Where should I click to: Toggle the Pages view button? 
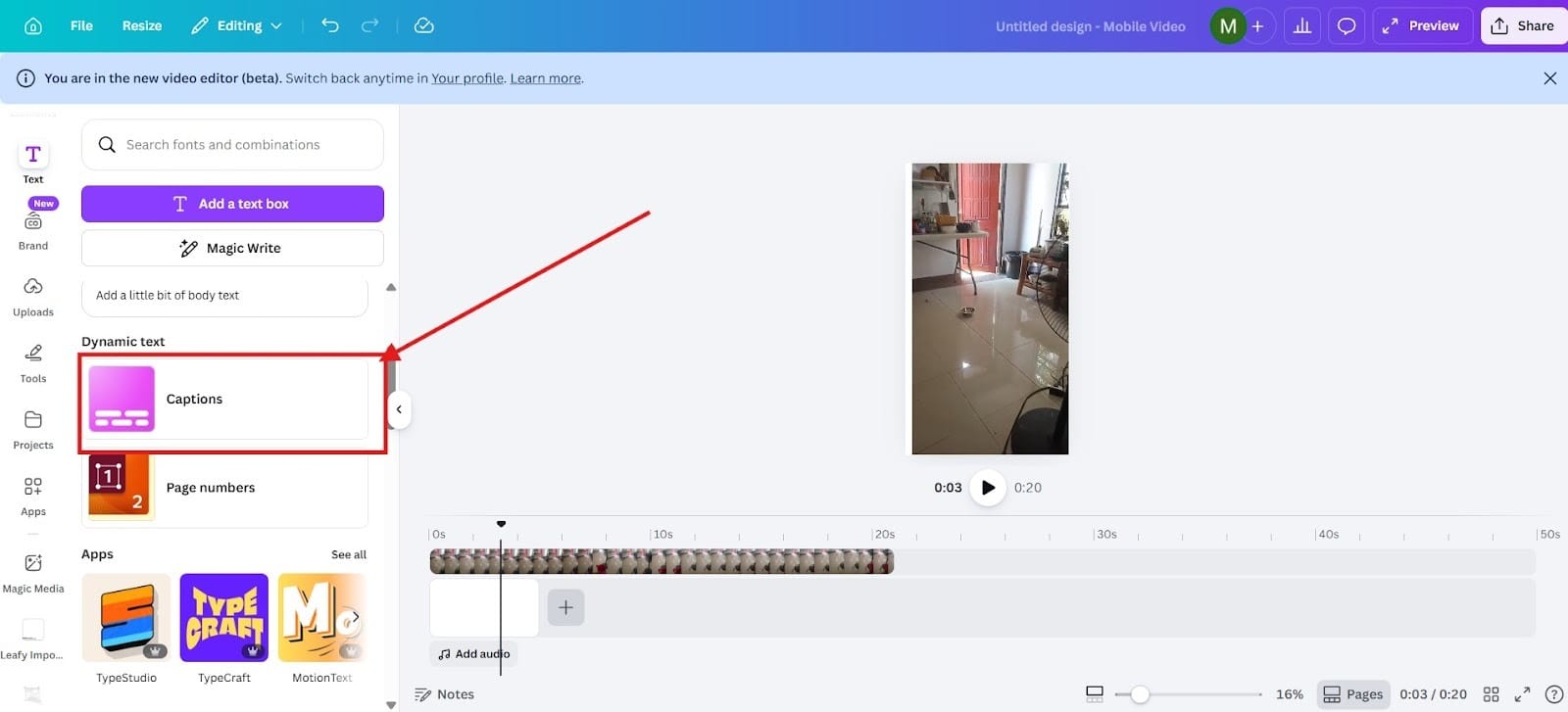click(1353, 694)
